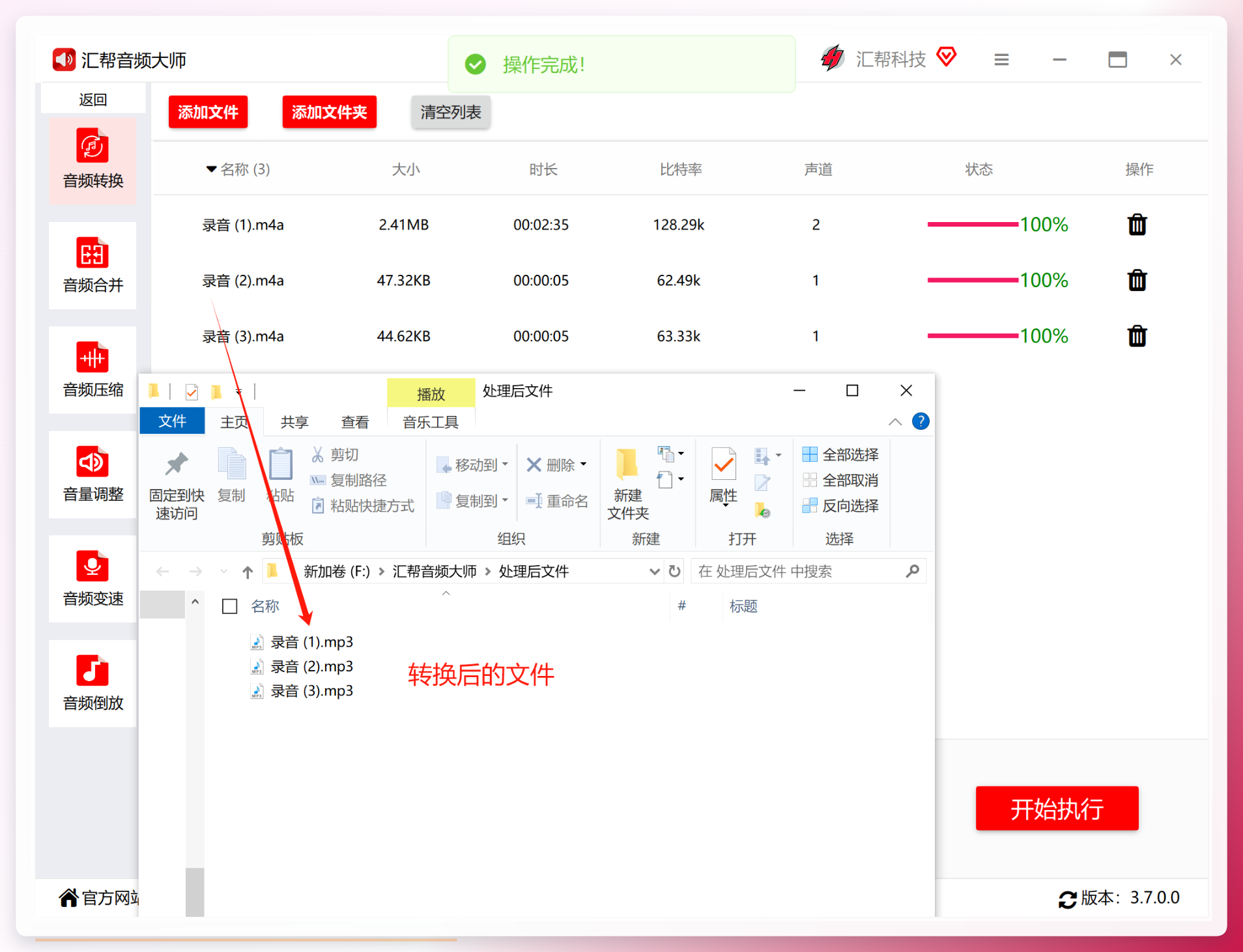Click progress bar of 录音 (3).m4a
The width and height of the screenshot is (1243, 952).
pyautogui.click(x=973, y=336)
